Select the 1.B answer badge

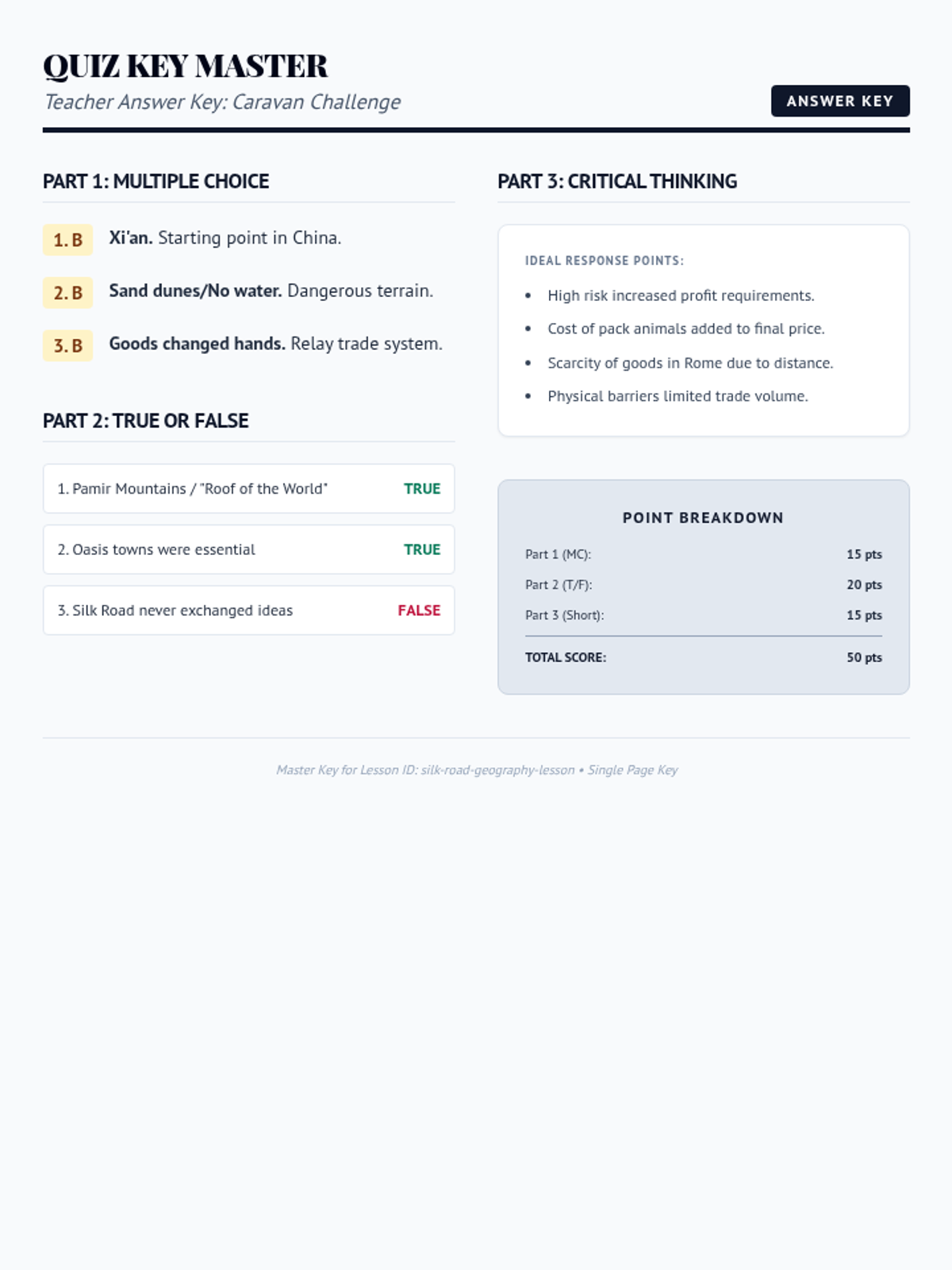tap(67, 240)
